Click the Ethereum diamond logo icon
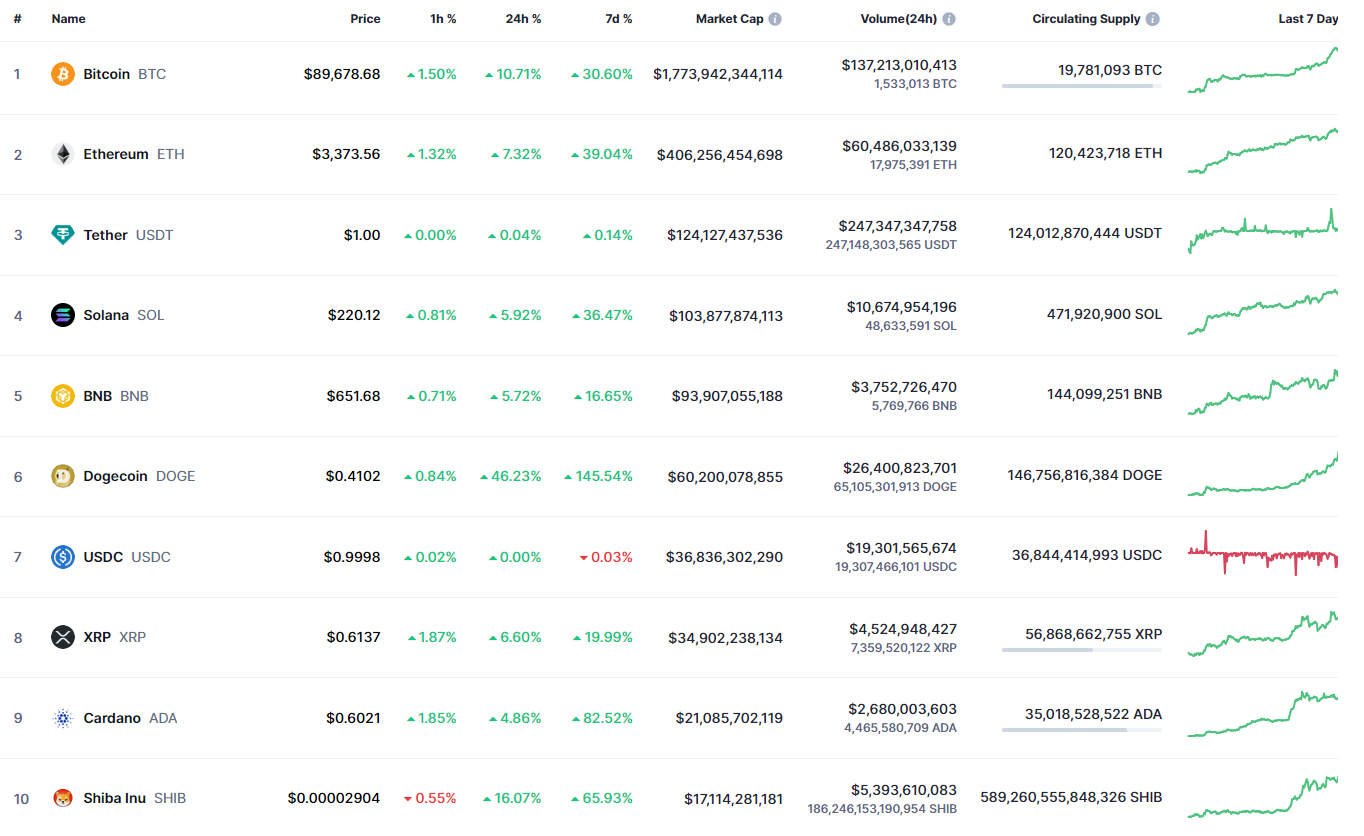This screenshot has width=1364, height=836. [63, 154]
